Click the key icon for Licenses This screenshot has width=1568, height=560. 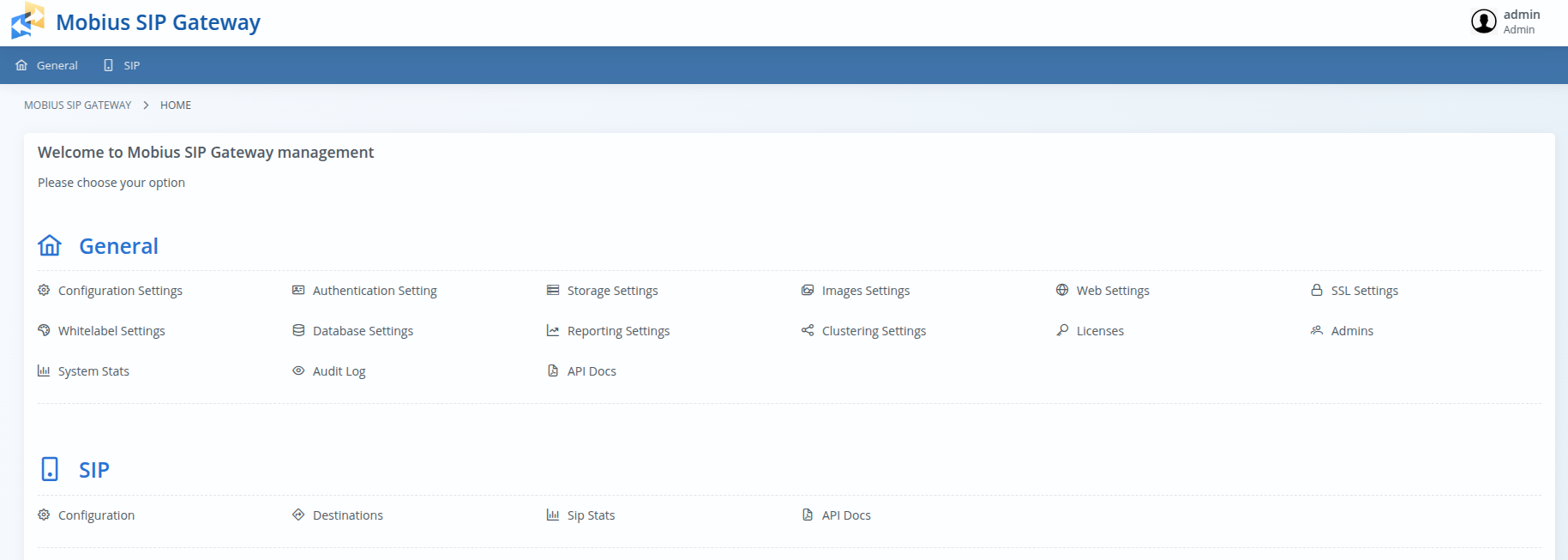pyautogui.click(x=1062, y=330)
